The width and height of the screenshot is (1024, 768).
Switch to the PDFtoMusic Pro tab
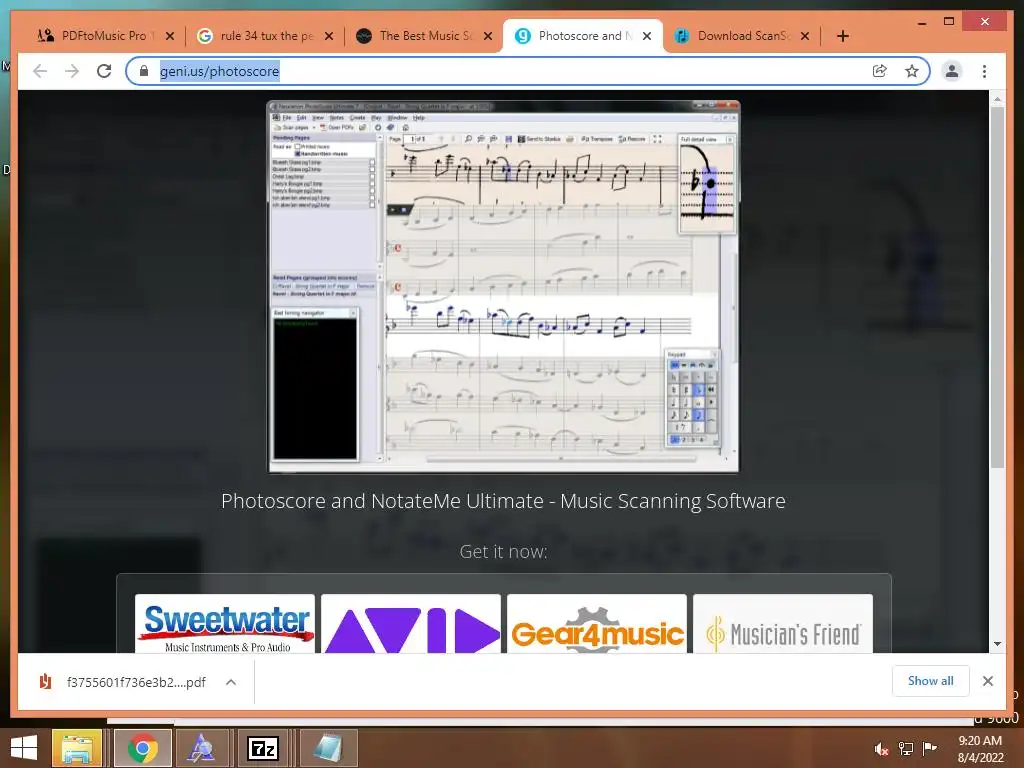(x=104, y=36)
